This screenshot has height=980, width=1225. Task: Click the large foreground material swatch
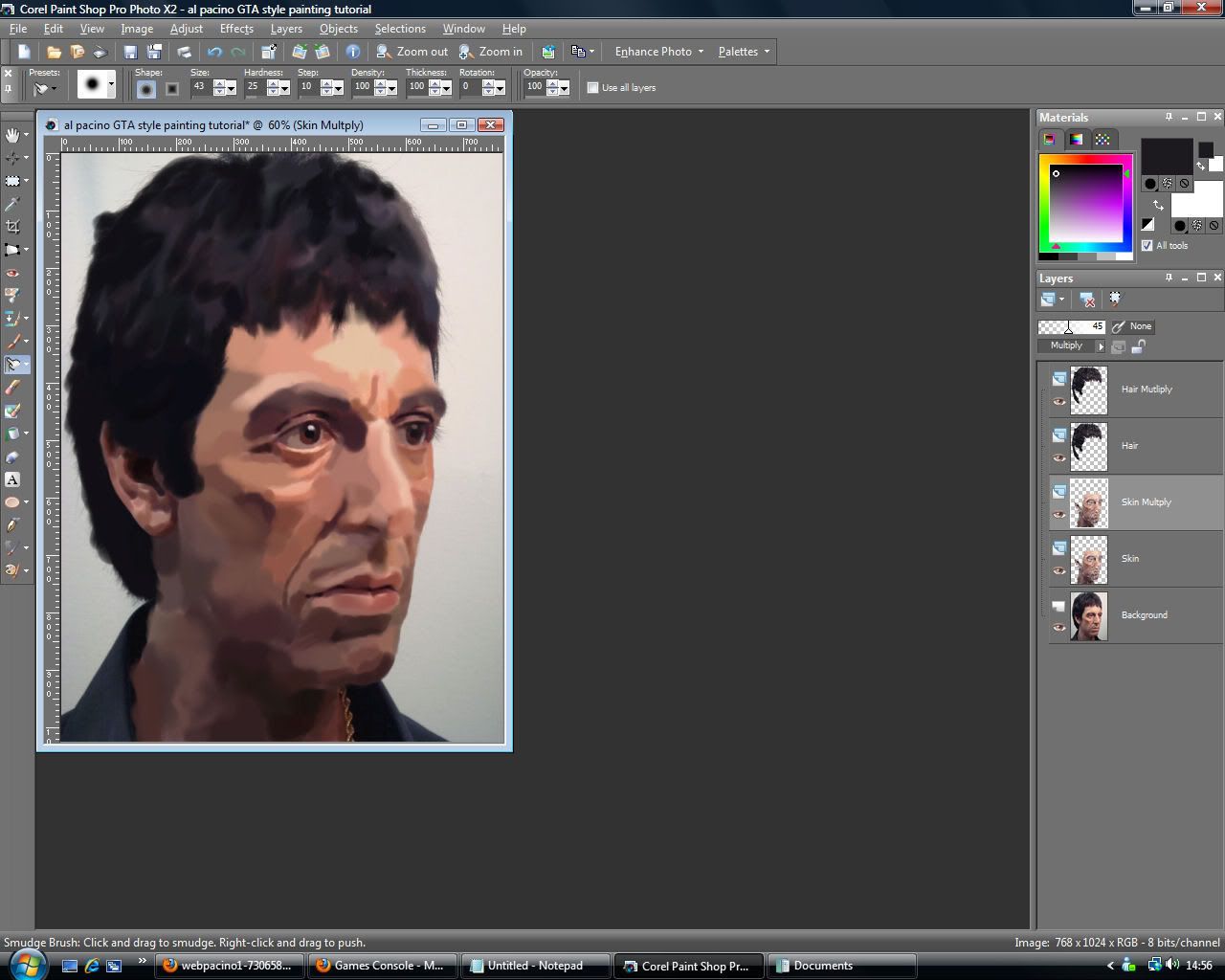click(x=1167, y=157)
